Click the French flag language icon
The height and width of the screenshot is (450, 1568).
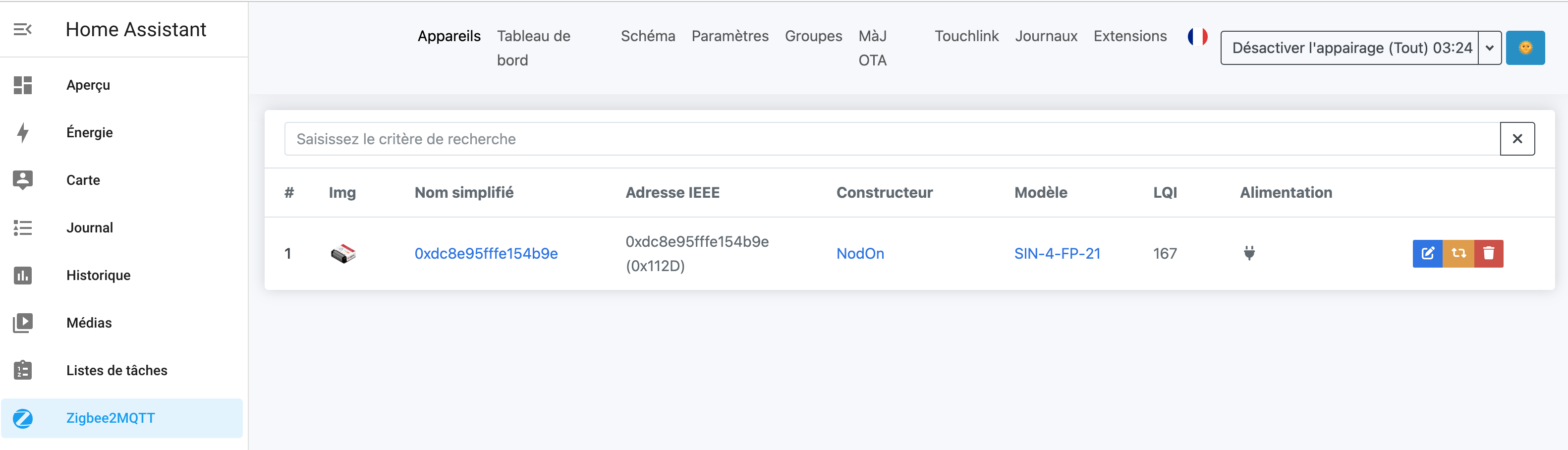tap(1197, 37)
